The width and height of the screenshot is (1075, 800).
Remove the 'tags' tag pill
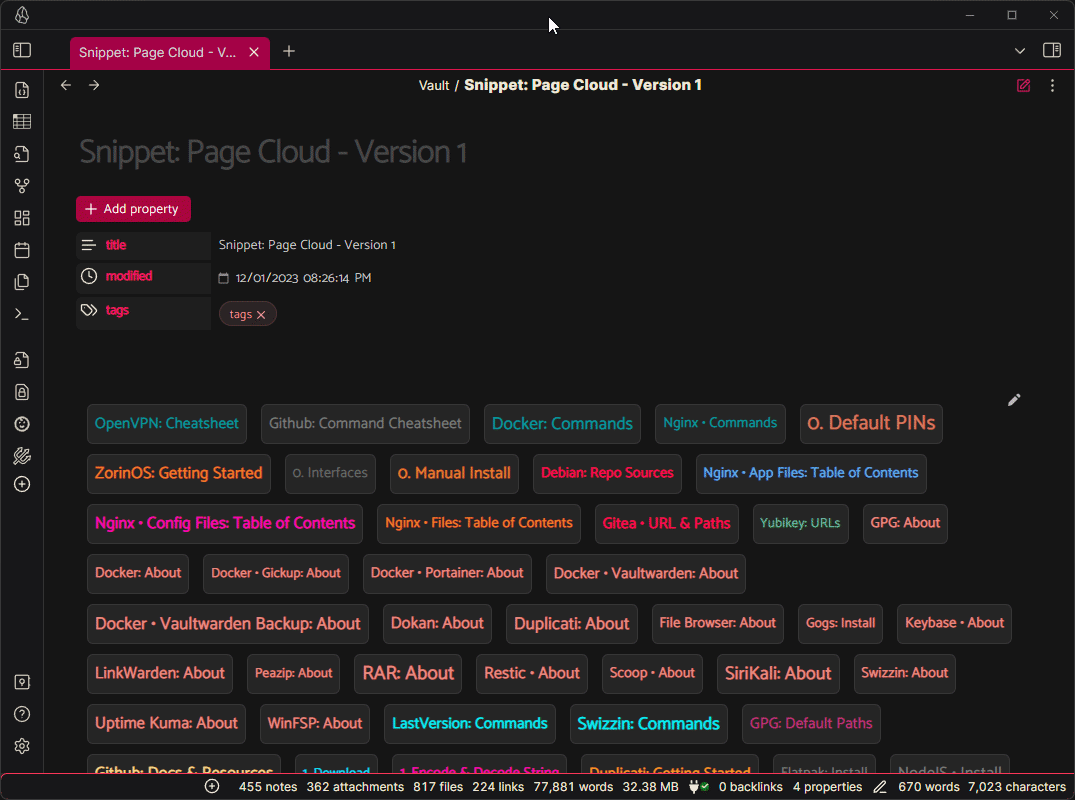pyautogui.click(x=261, y=315)
